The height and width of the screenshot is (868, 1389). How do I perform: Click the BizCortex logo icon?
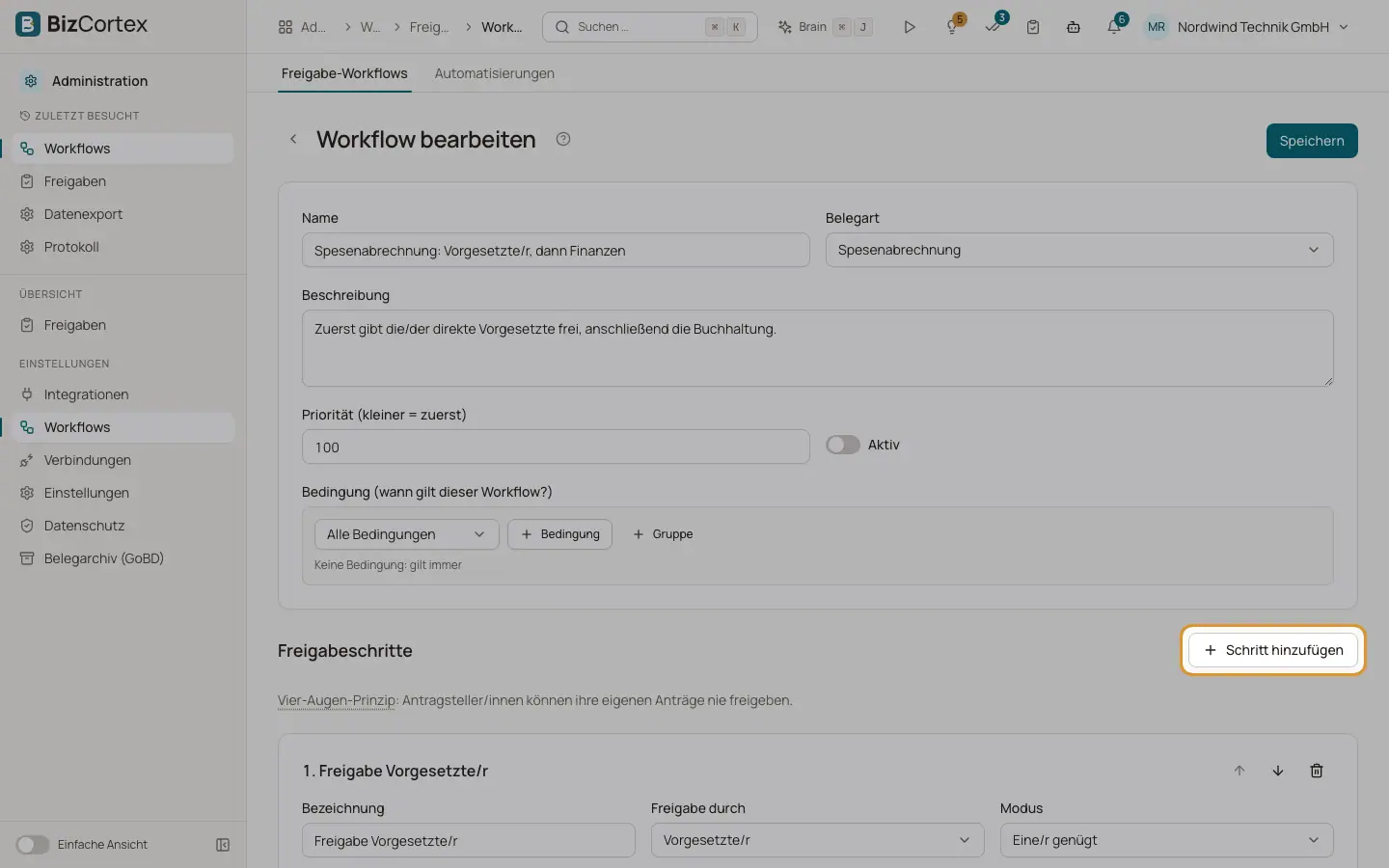(x=28, y=24)
